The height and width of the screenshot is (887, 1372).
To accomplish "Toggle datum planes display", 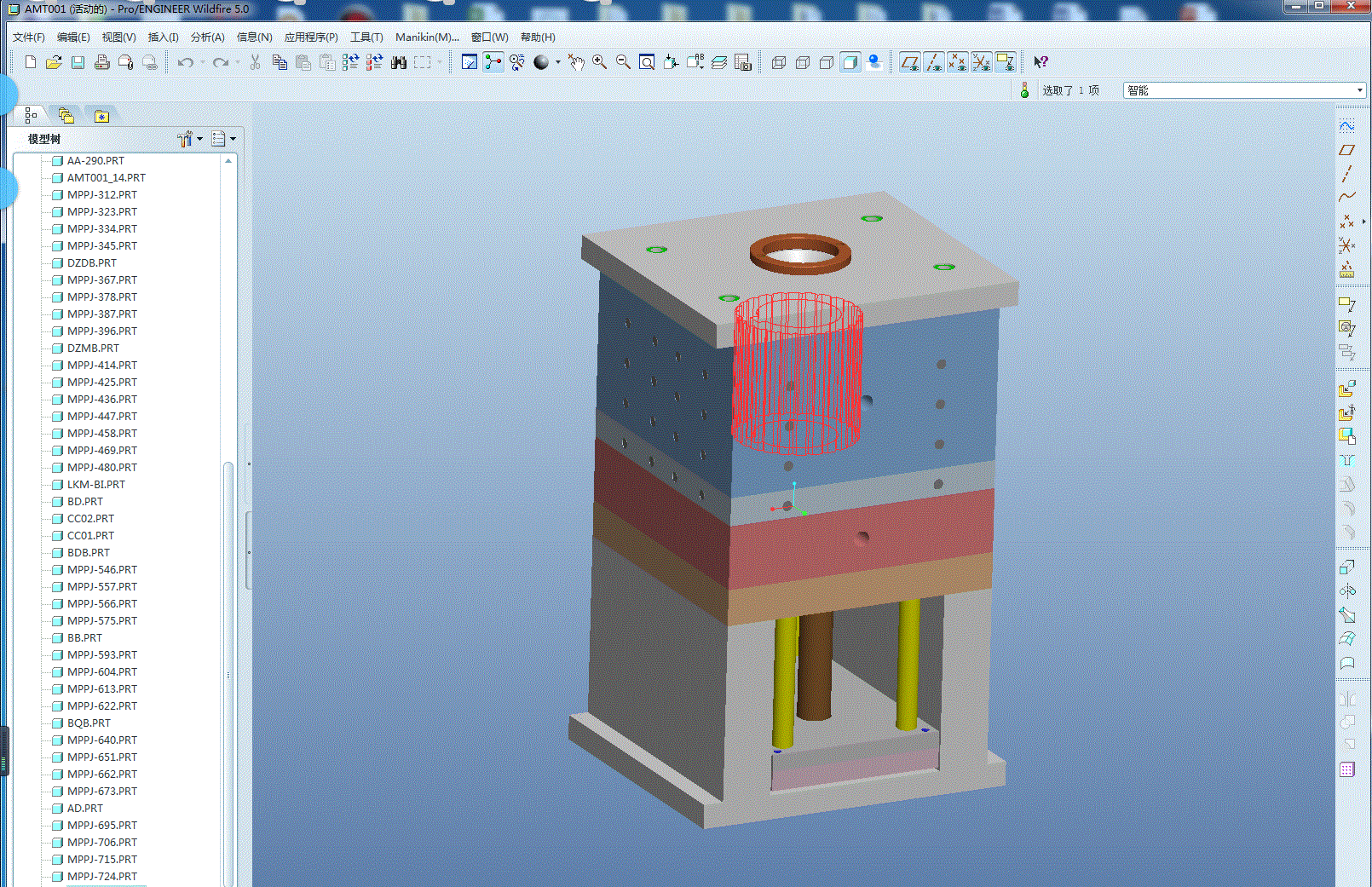I will (909, 62).
